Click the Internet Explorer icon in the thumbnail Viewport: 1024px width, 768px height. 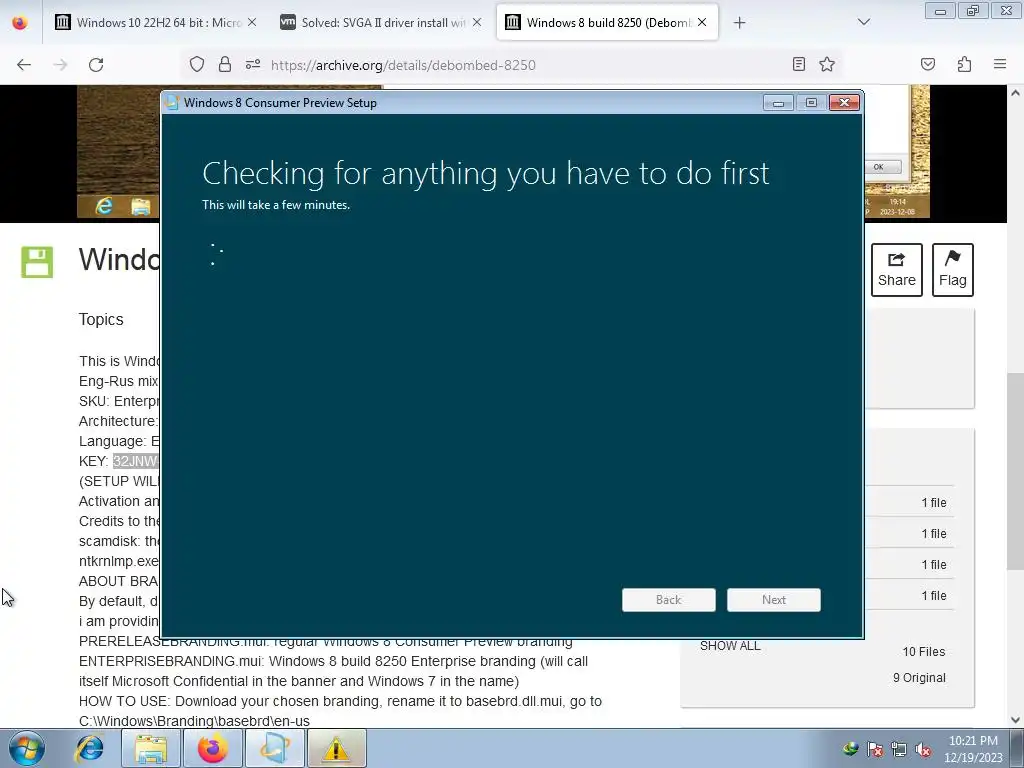pos(104,206)
